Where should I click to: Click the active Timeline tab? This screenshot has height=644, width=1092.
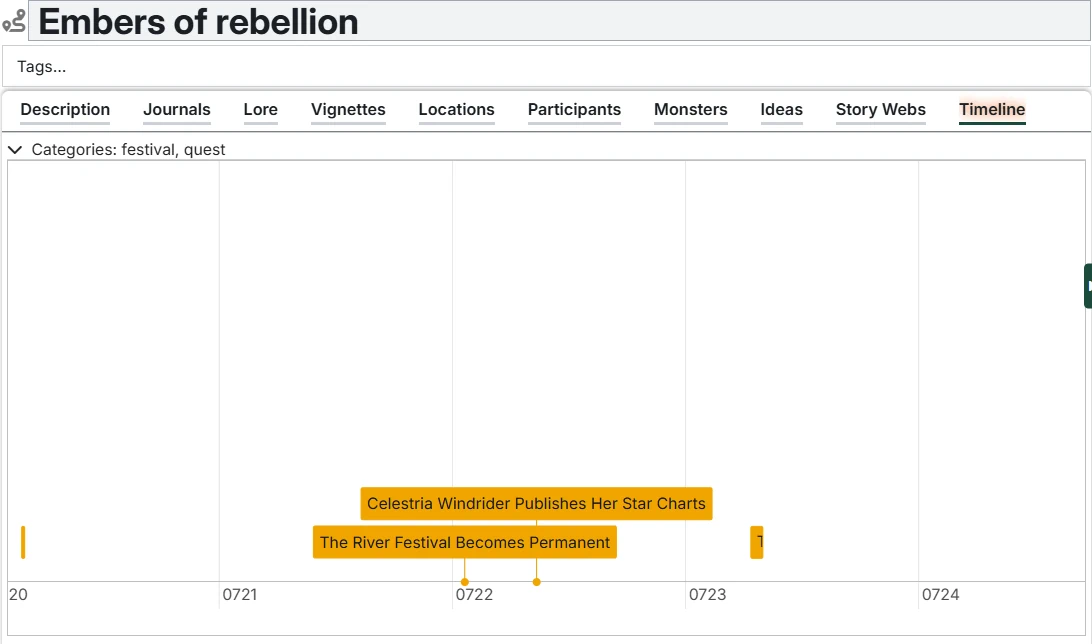(992, 110)
